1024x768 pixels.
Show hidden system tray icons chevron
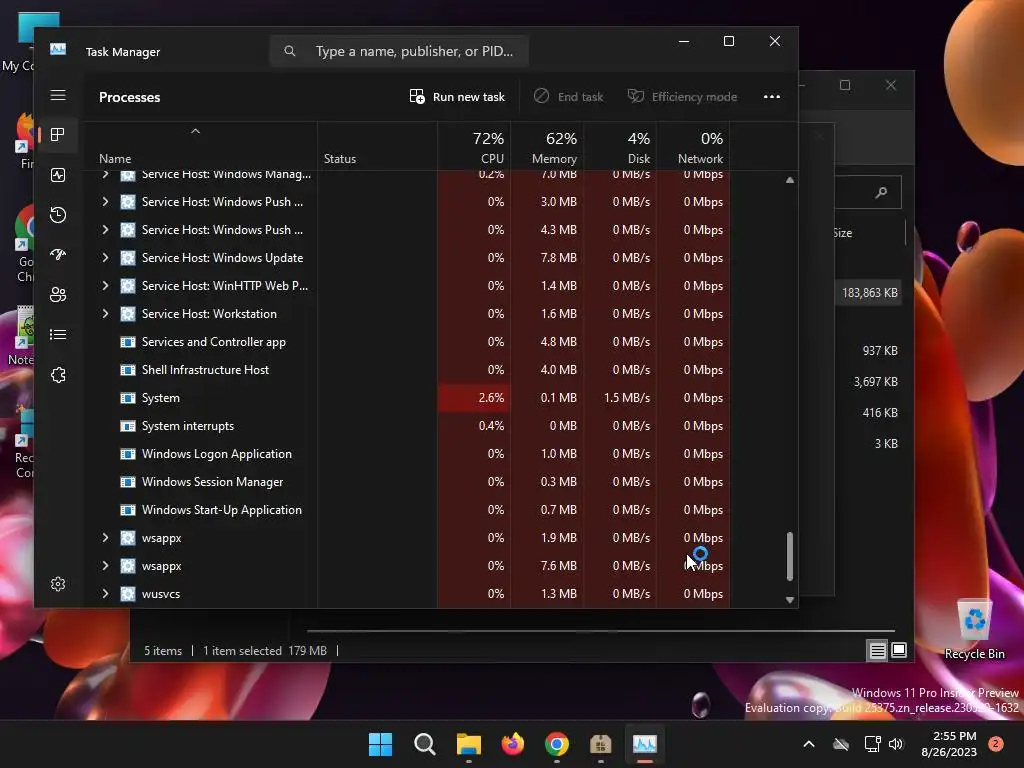[808, 744]
